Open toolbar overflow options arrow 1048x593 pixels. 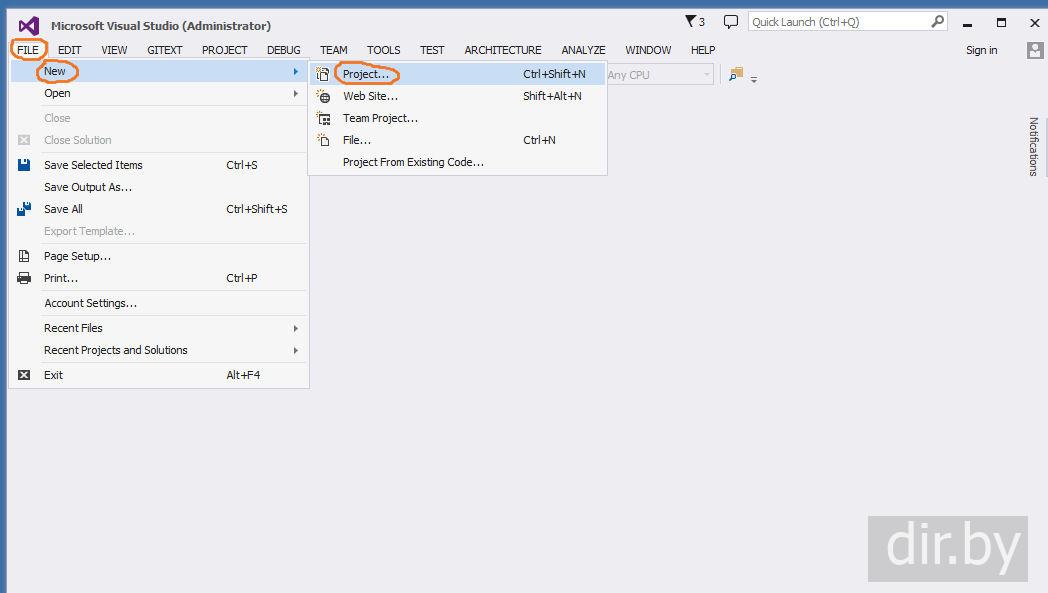tap(754, 80)
